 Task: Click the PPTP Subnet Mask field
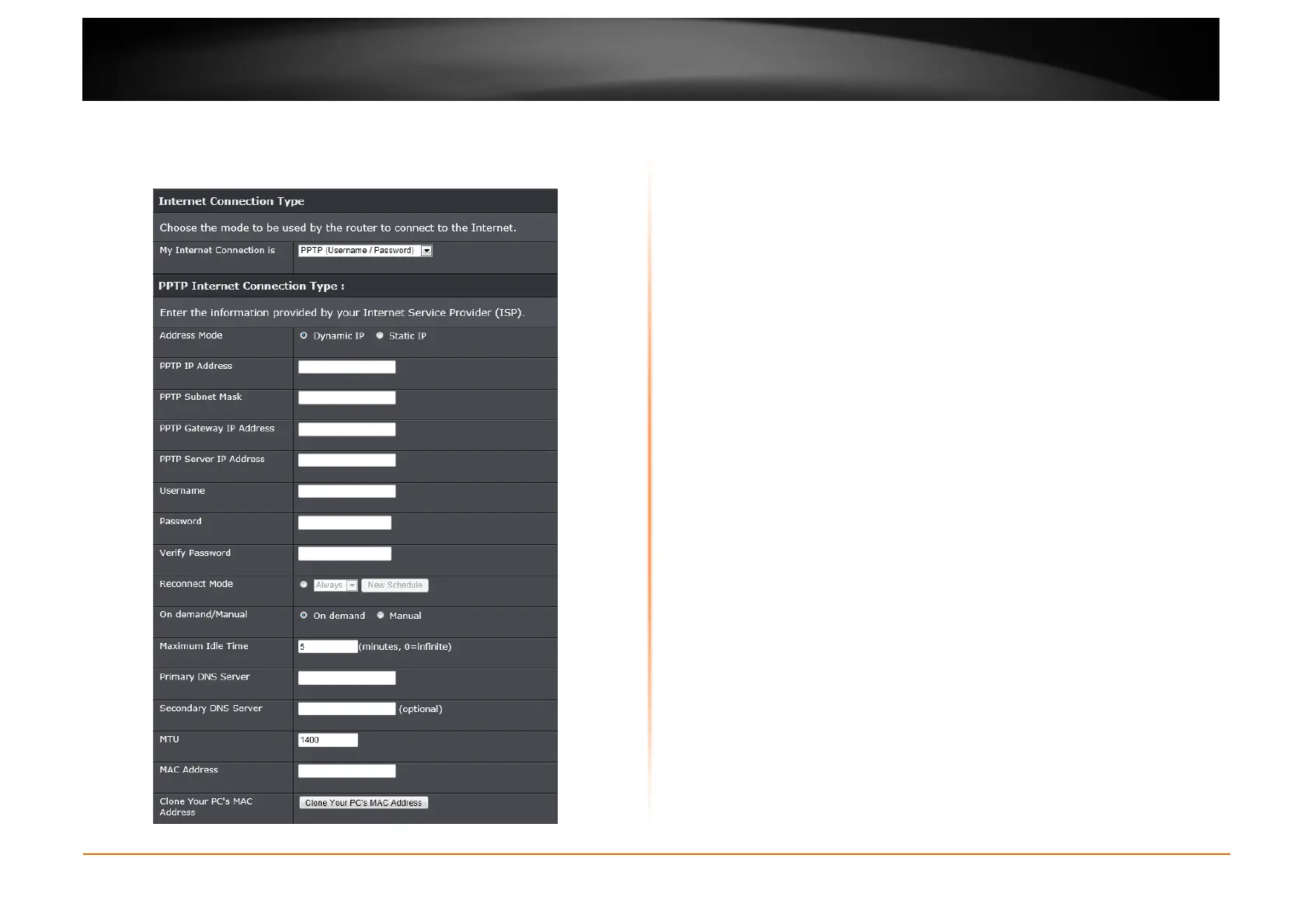tap(347, 398)
